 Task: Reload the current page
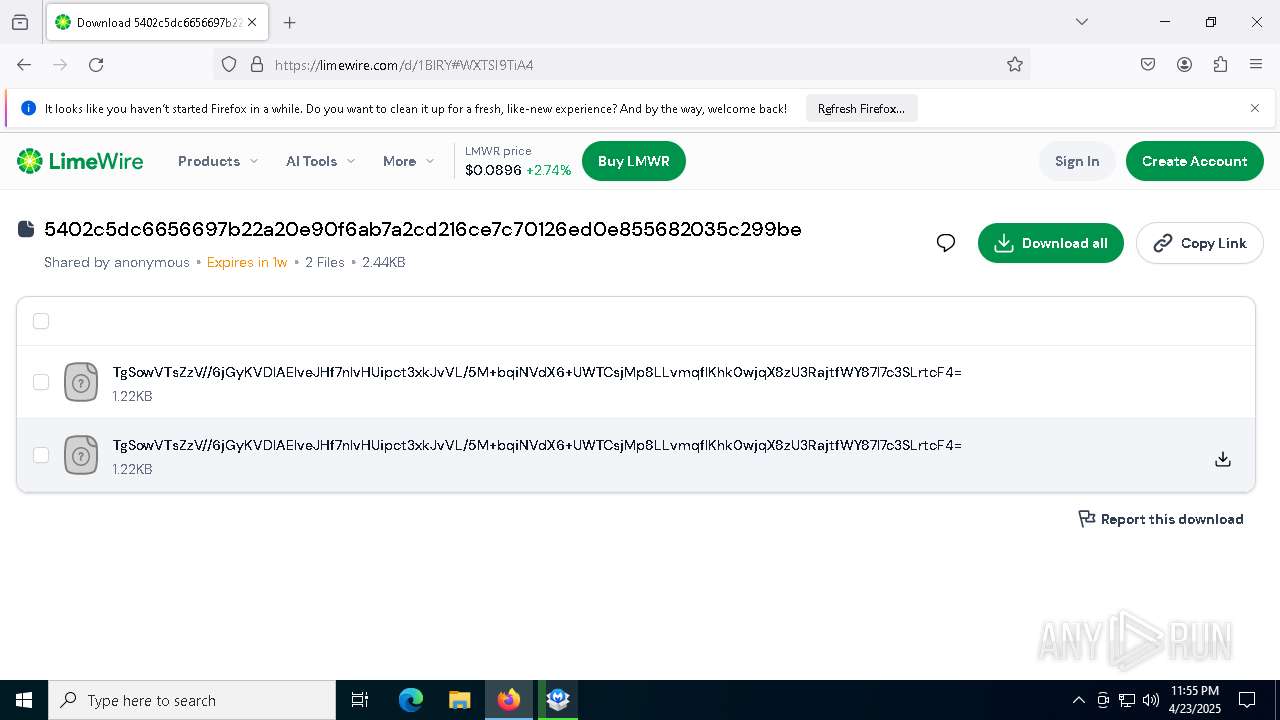(96, 64)
